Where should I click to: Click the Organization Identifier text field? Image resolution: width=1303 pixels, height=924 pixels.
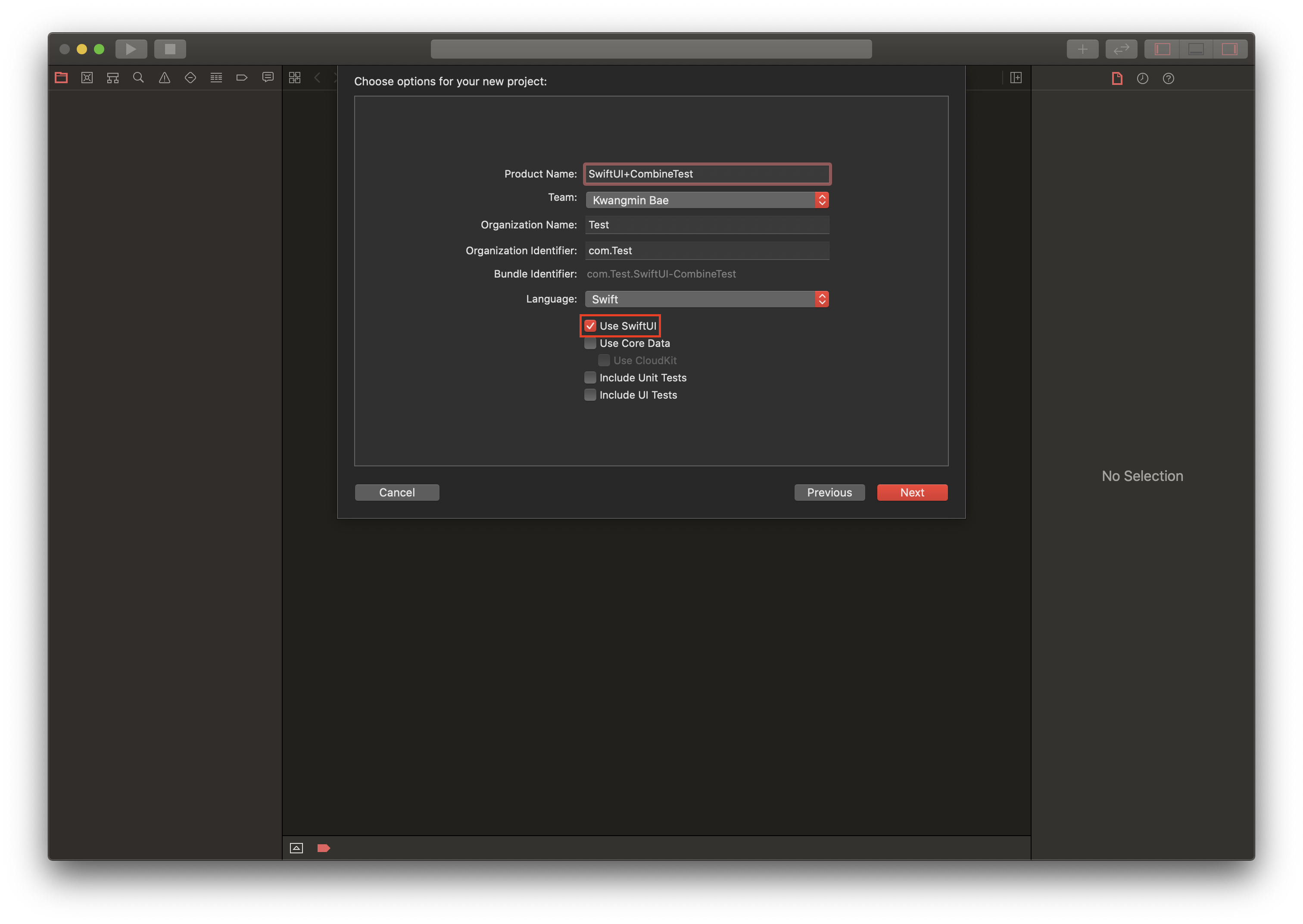706,251
